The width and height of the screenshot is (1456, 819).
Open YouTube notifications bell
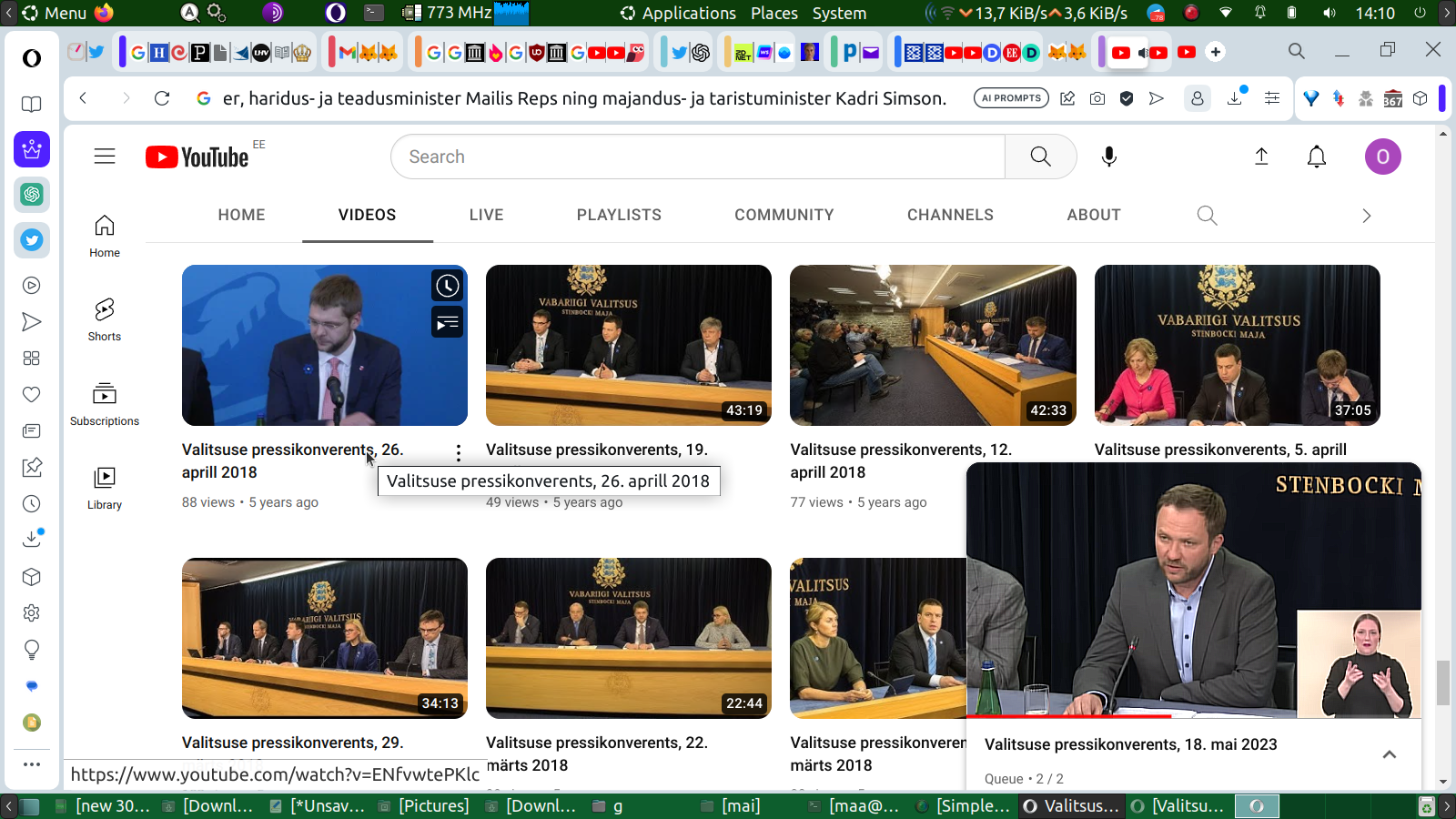pyautogui.click(x=1316, y=157)
